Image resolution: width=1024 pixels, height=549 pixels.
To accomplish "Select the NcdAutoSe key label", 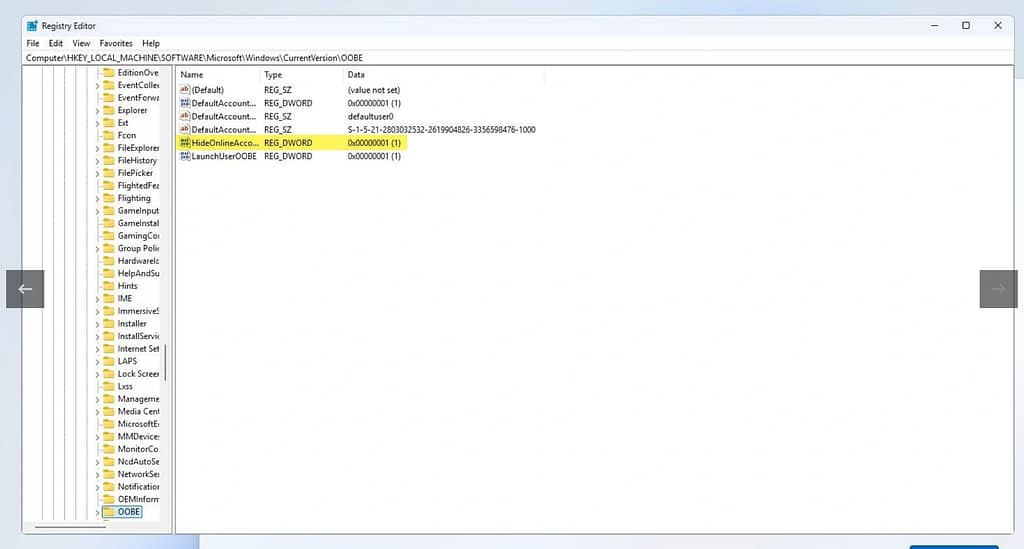I will (138, 462).
